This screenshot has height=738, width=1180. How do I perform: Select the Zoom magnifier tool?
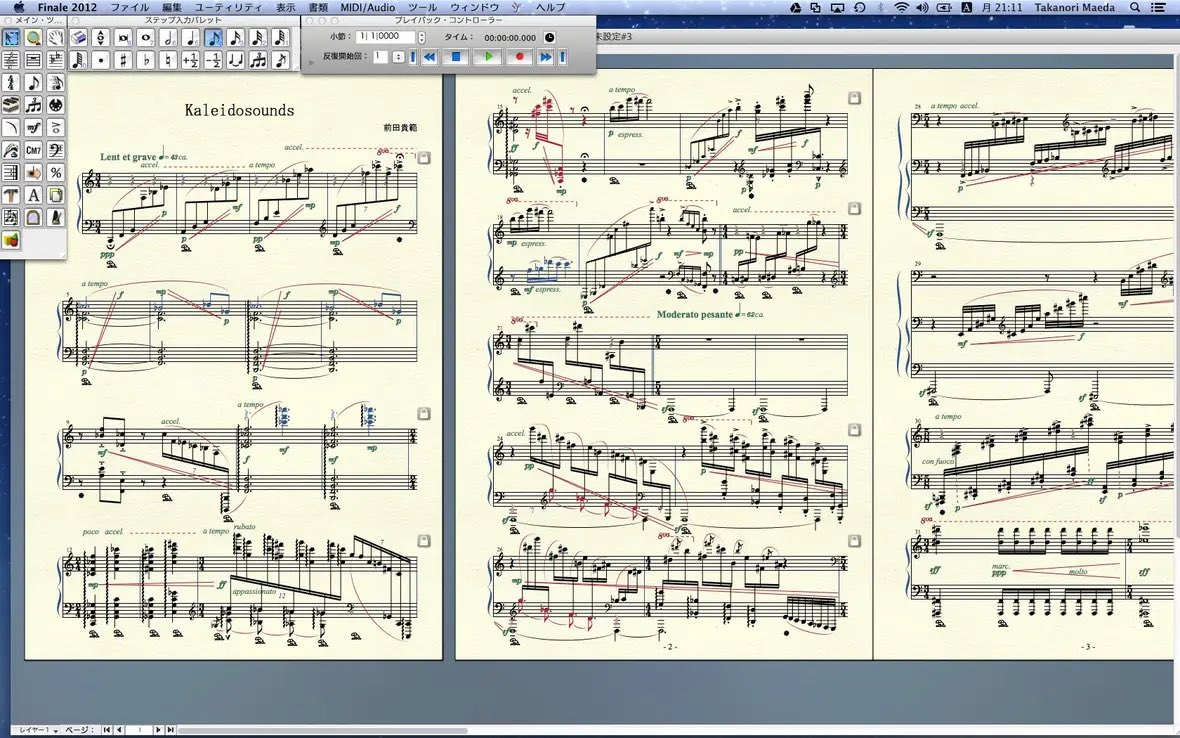coord(33,38)
